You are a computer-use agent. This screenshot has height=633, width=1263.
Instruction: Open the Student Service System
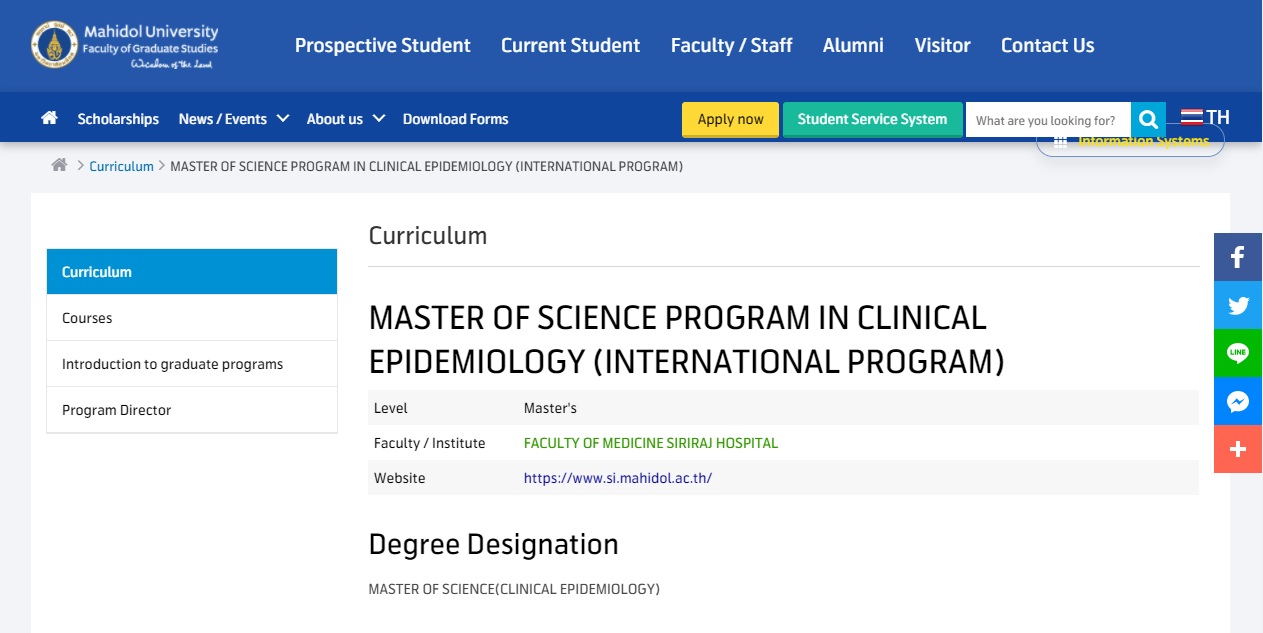(872, 119)
